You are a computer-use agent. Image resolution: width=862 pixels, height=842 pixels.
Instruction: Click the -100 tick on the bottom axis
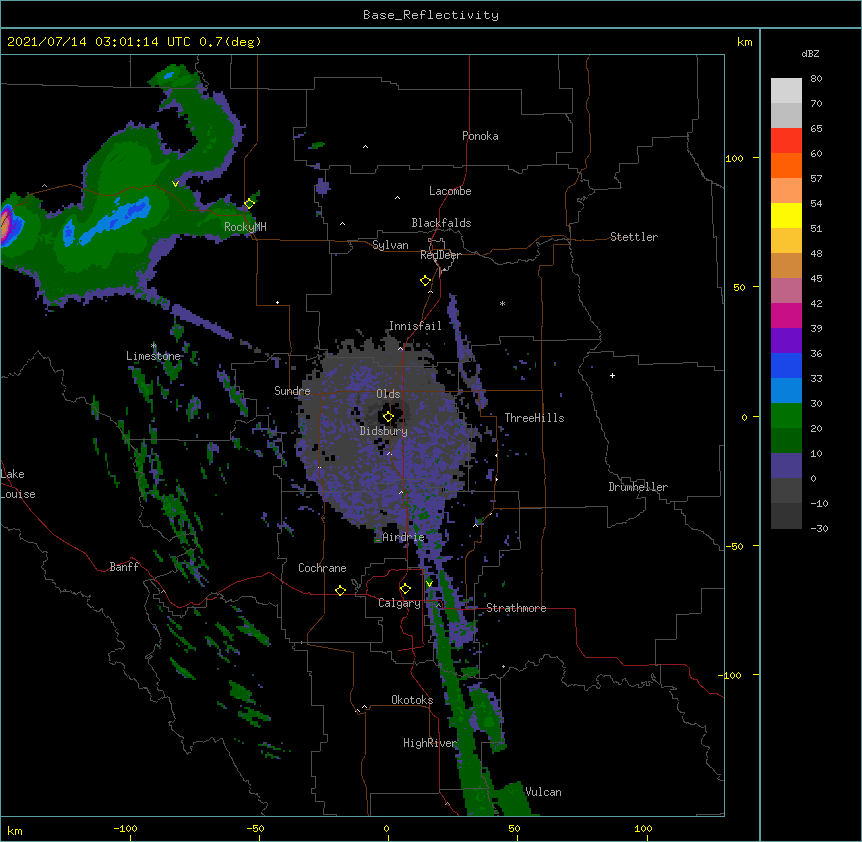(x=125, y=828)
